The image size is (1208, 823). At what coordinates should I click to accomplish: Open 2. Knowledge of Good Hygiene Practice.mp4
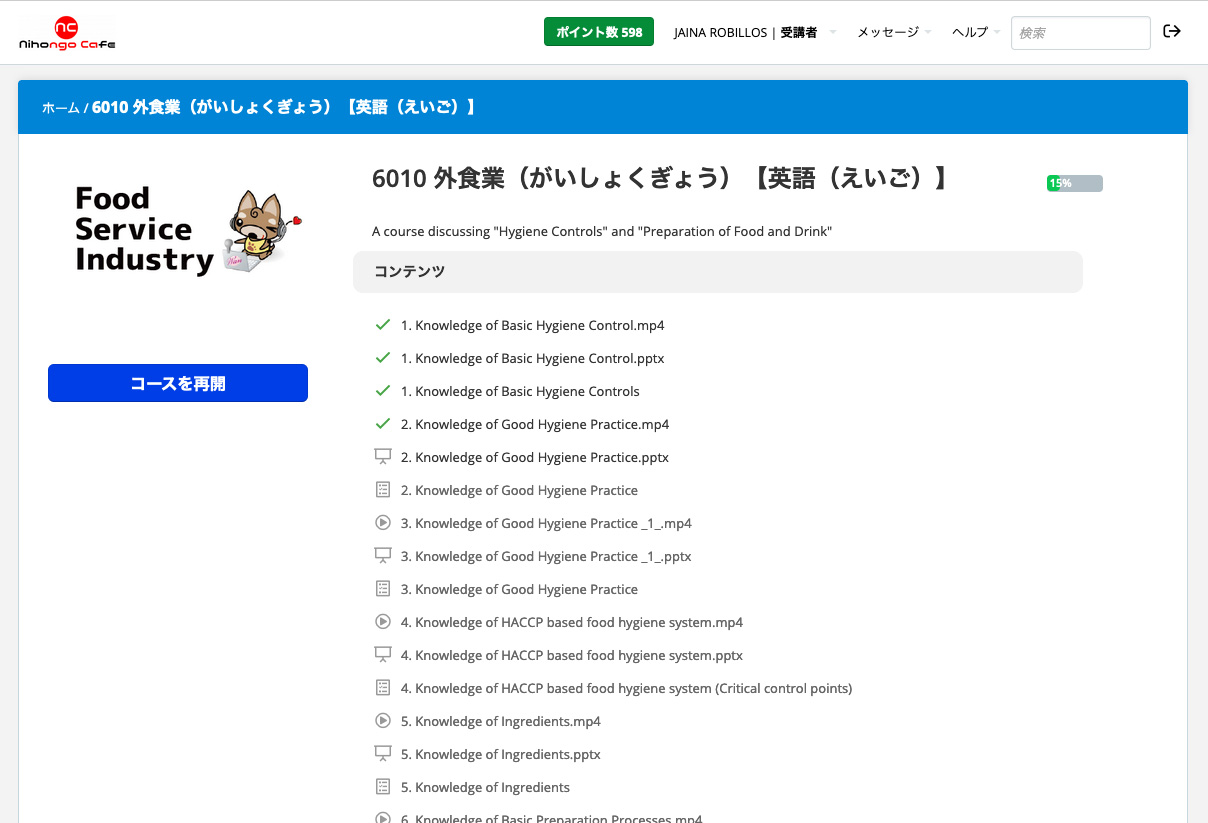[535, 424]
